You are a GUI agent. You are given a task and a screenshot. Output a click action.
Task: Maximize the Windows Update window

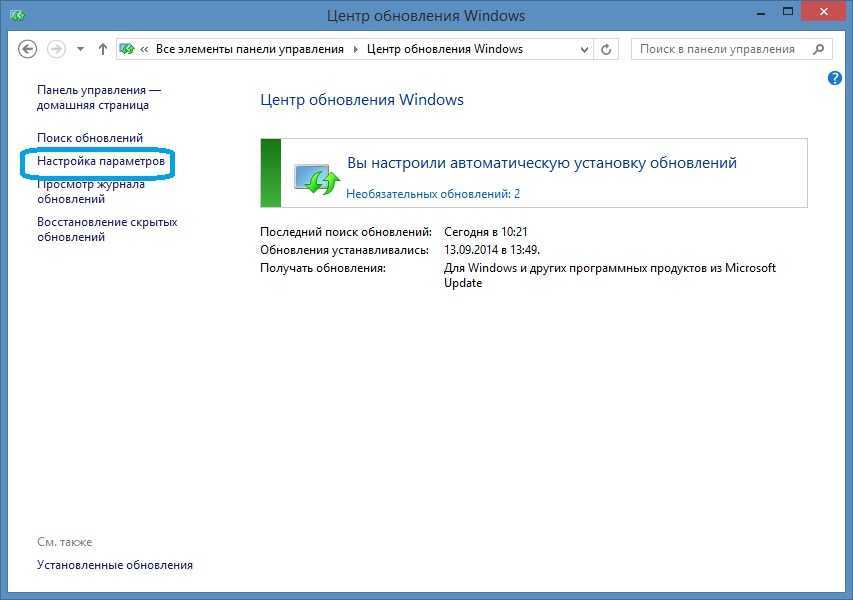click(788, 11)
